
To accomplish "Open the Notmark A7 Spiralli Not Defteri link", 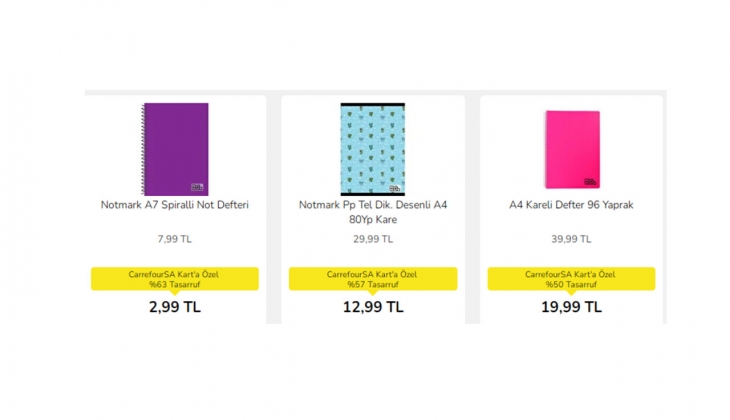I will point(175,205).
